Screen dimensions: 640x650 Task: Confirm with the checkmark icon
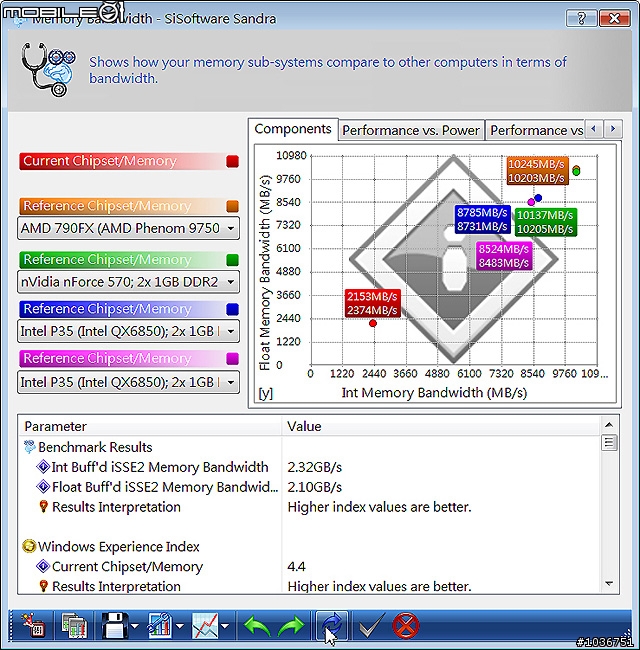click(x=371, y=626)
